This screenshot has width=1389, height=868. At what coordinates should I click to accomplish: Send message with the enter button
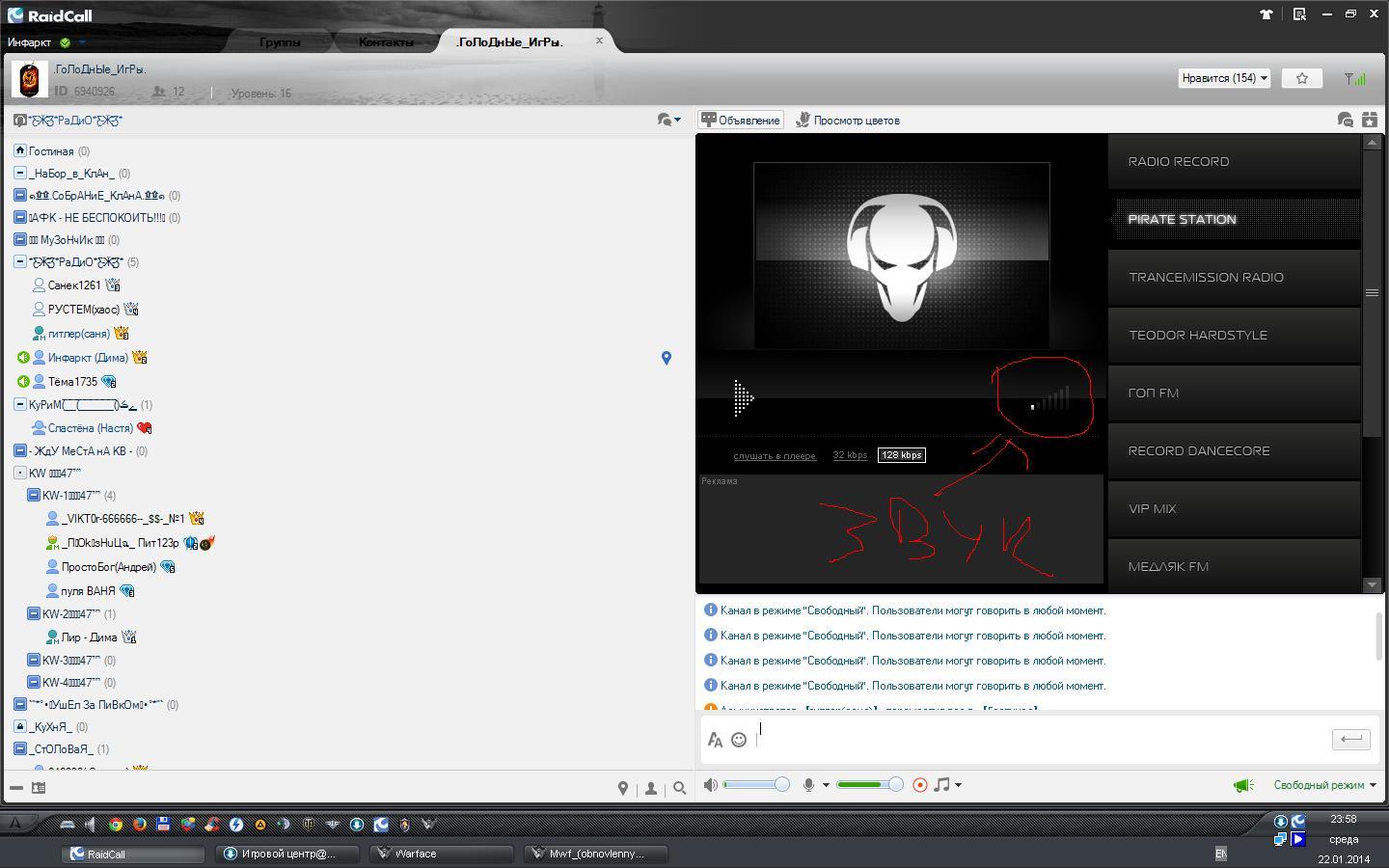[1350, 739]
